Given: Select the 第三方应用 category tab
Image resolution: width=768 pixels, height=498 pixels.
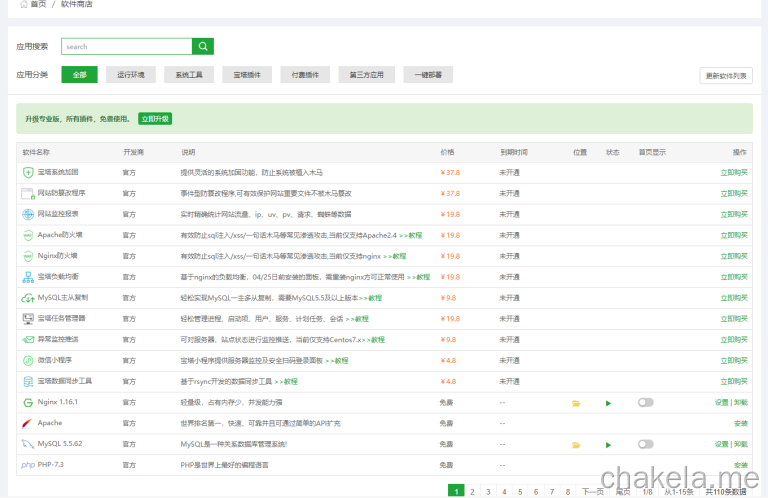Looking at the screenshot, I should point(366,75).
